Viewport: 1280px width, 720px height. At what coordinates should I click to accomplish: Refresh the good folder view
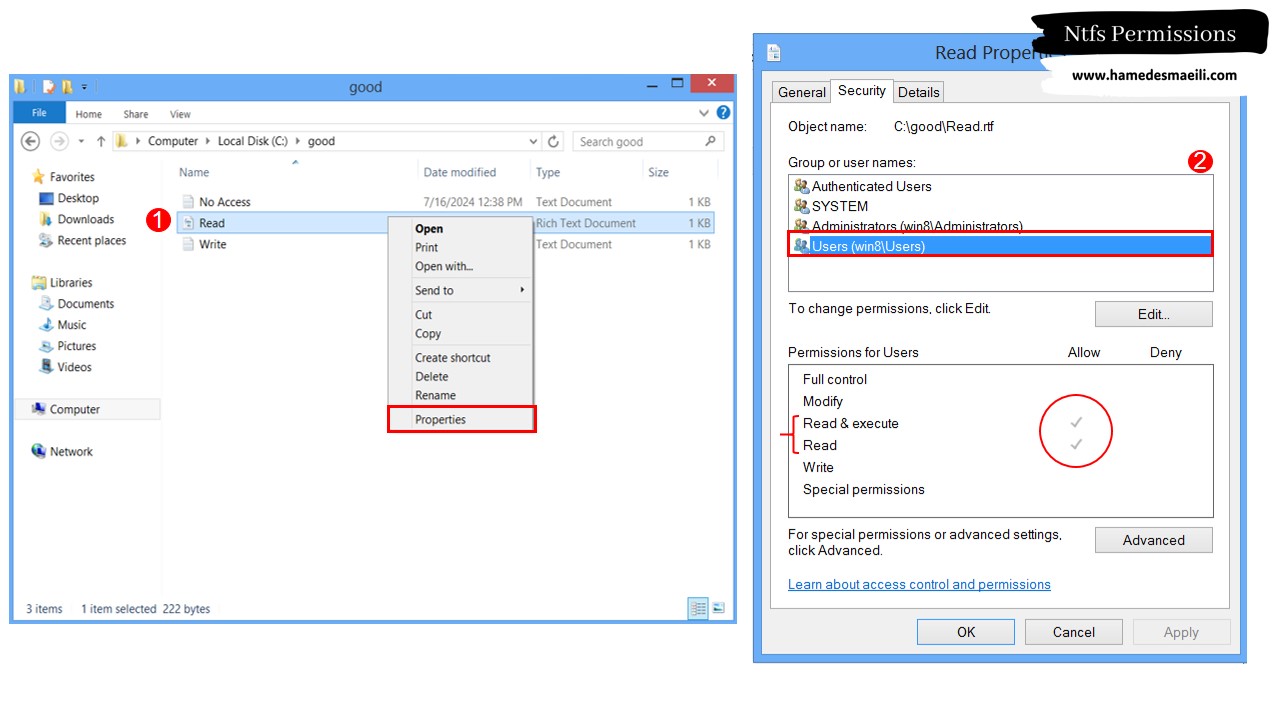554,141
